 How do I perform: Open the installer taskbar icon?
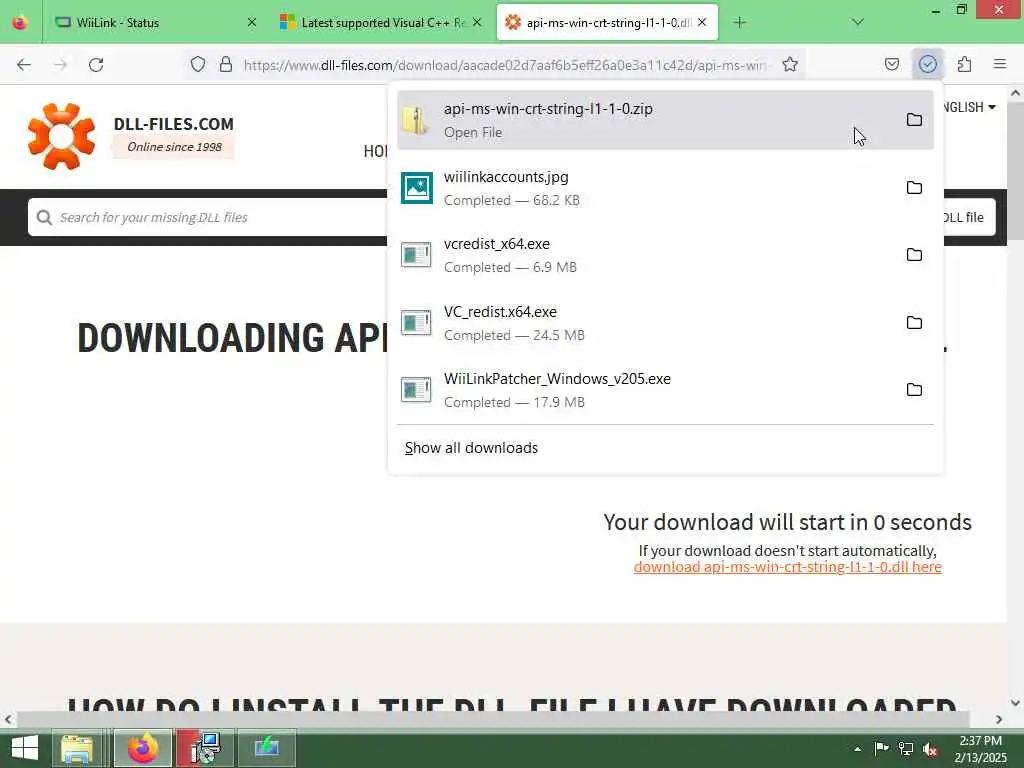pos(205,748)
